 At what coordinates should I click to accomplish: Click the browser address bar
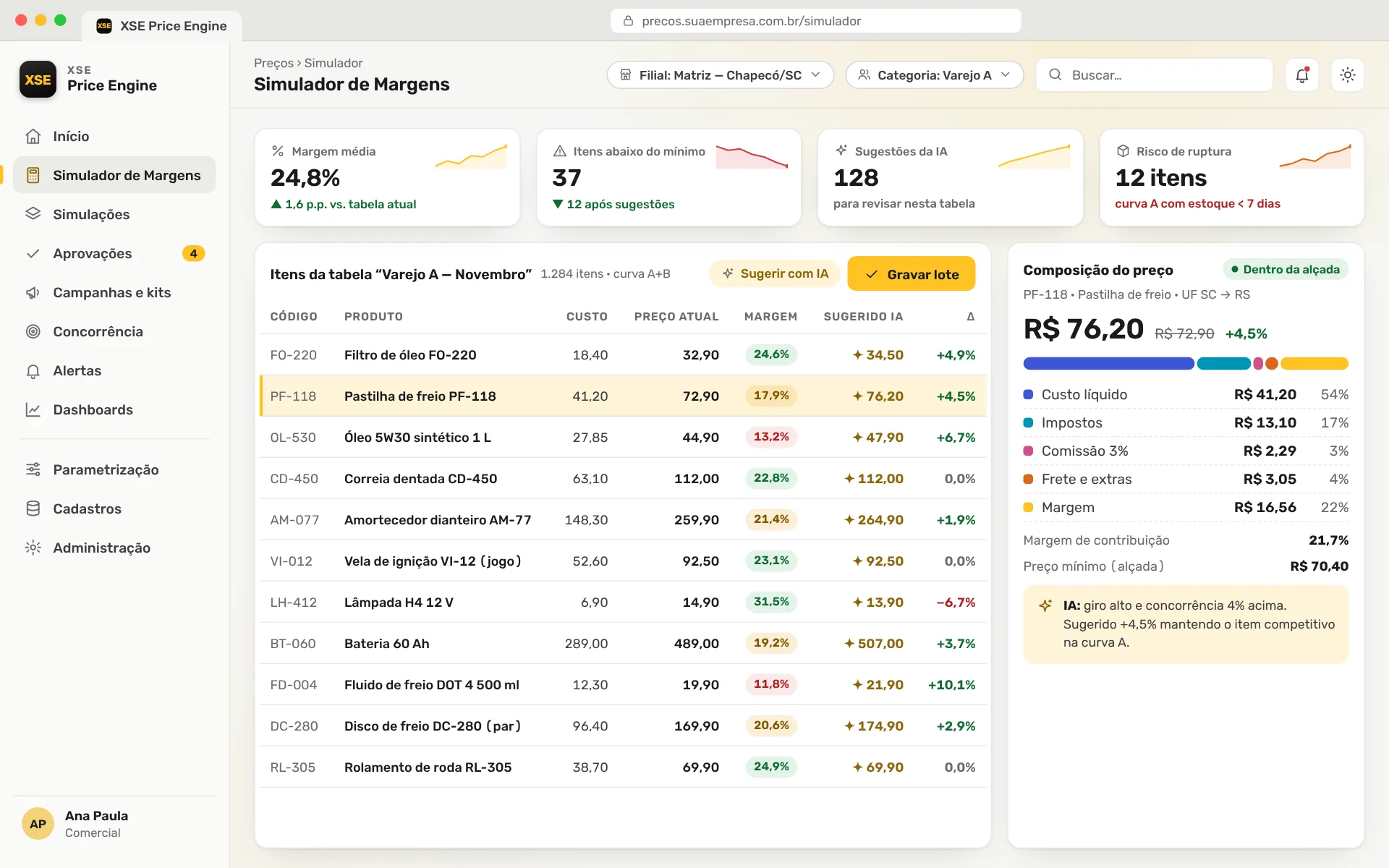(816, 21)
